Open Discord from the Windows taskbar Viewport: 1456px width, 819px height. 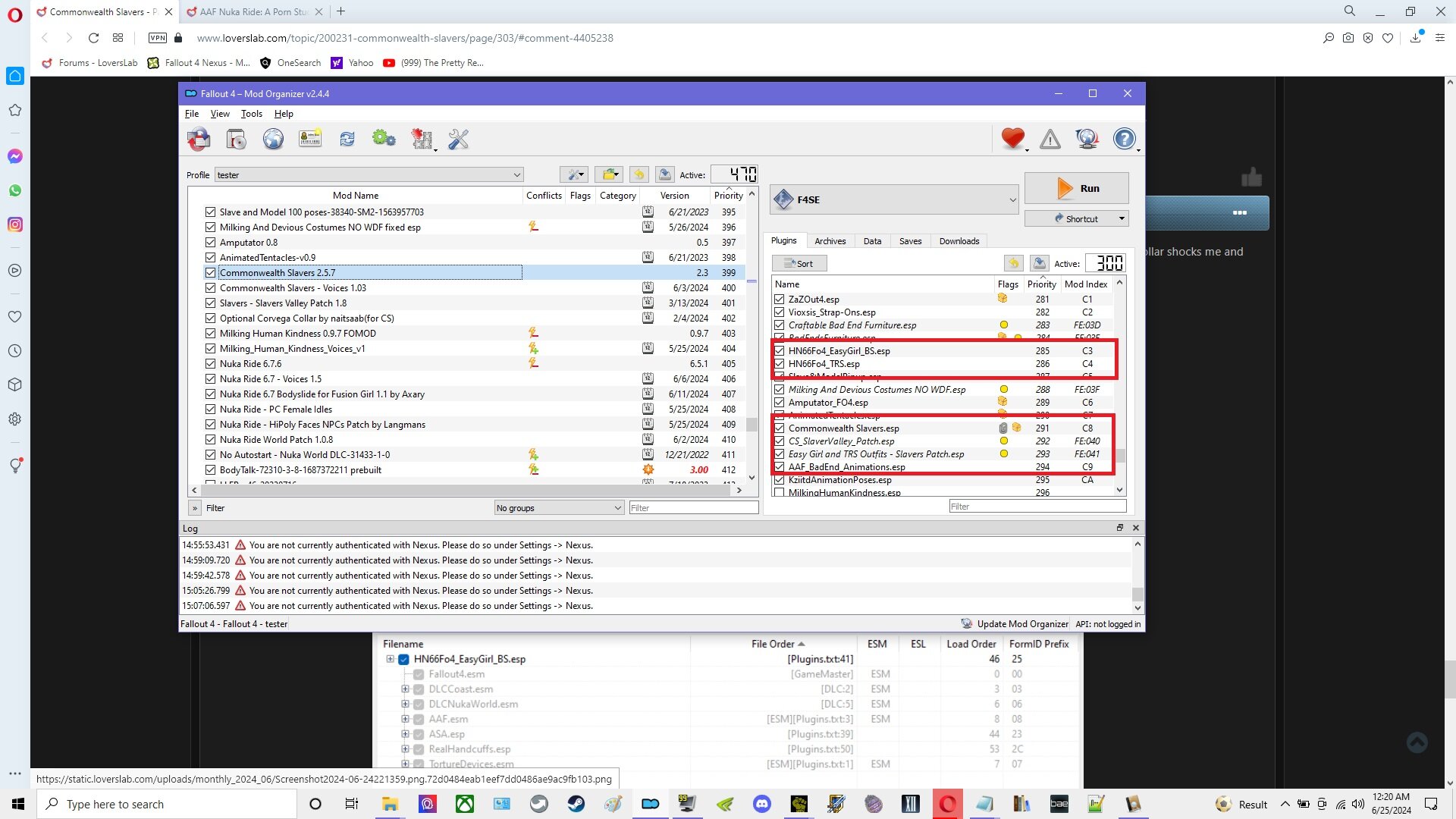762,804
